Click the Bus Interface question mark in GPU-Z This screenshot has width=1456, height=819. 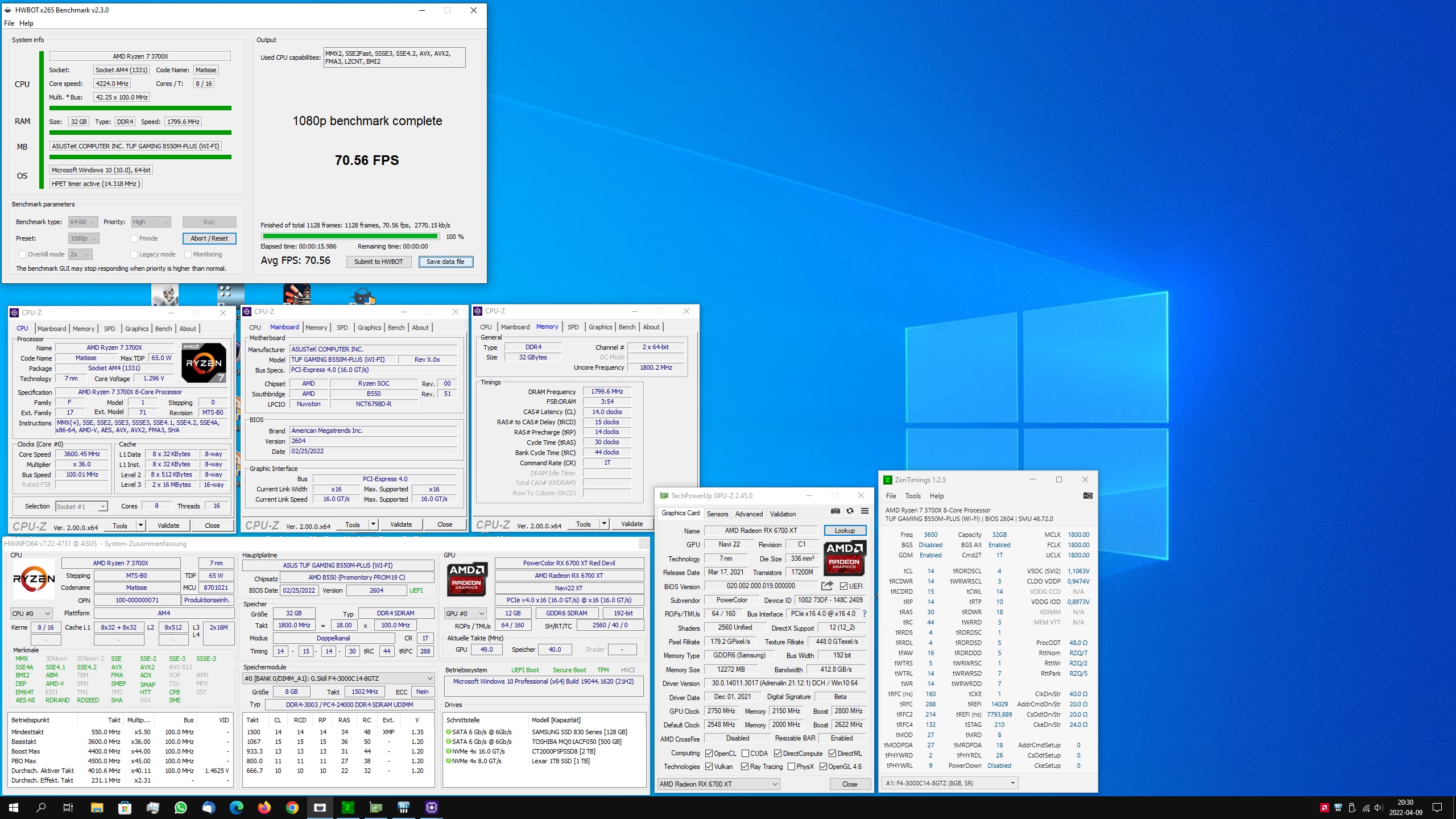pos(864,614)
